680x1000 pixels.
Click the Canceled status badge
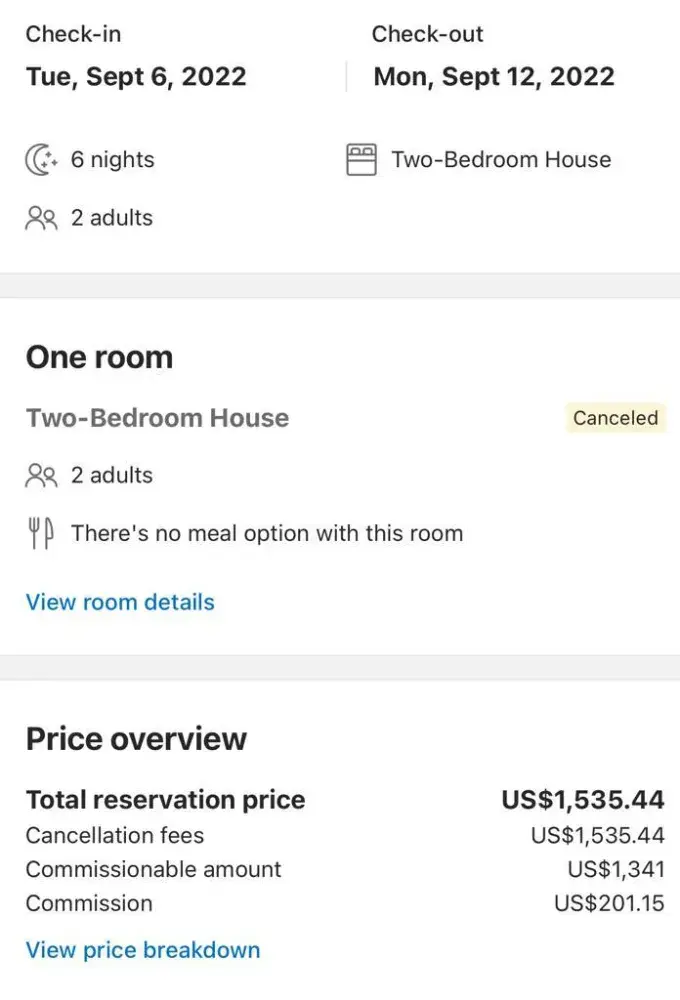tap(615, 418)
